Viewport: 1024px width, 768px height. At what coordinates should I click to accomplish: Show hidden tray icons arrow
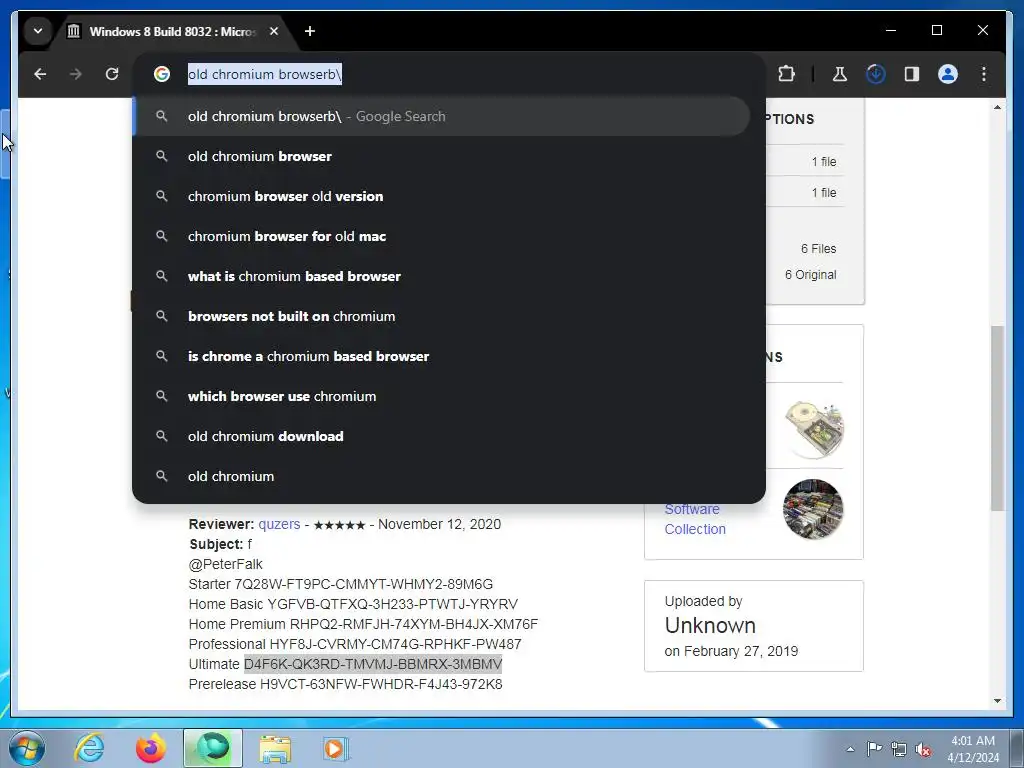850,749
